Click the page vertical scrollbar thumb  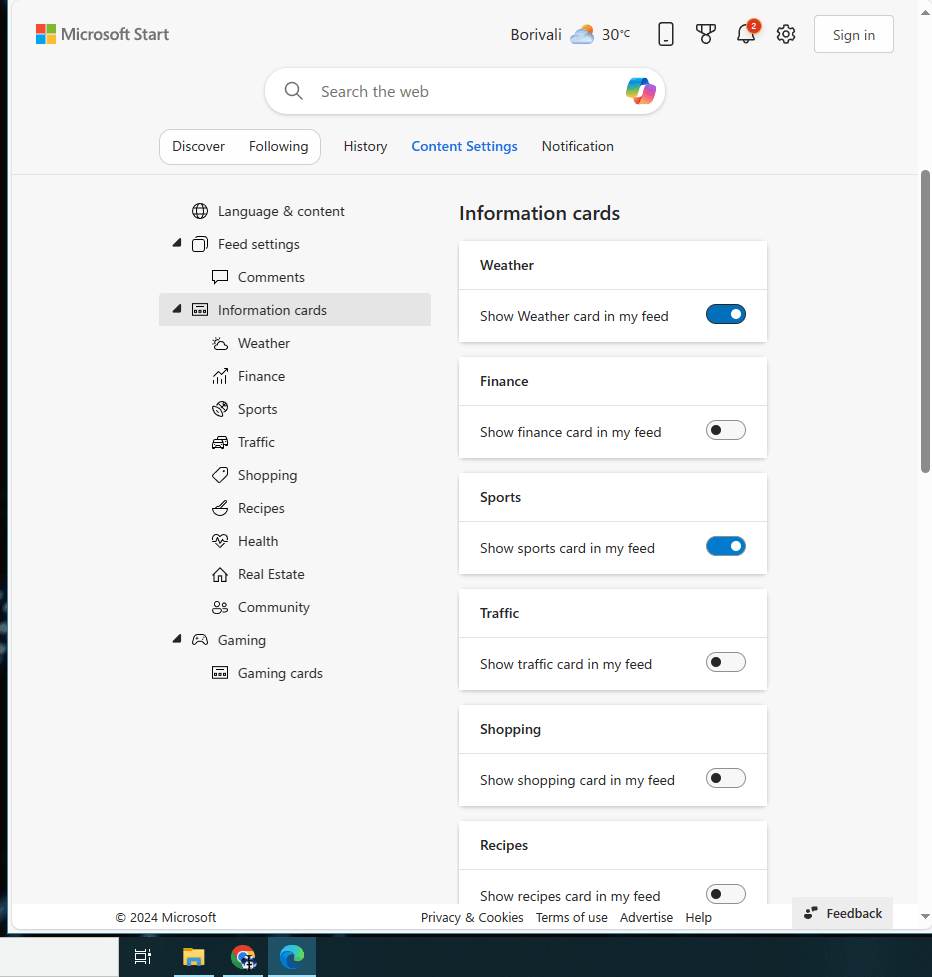point(926,321)
